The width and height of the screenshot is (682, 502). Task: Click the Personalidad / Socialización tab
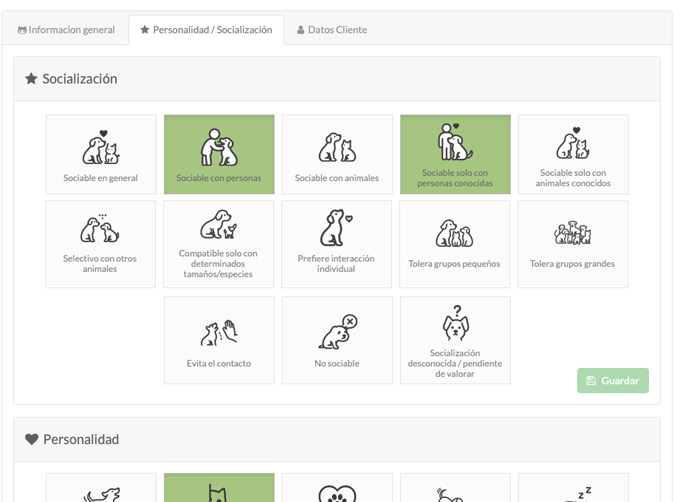point(206,30)
